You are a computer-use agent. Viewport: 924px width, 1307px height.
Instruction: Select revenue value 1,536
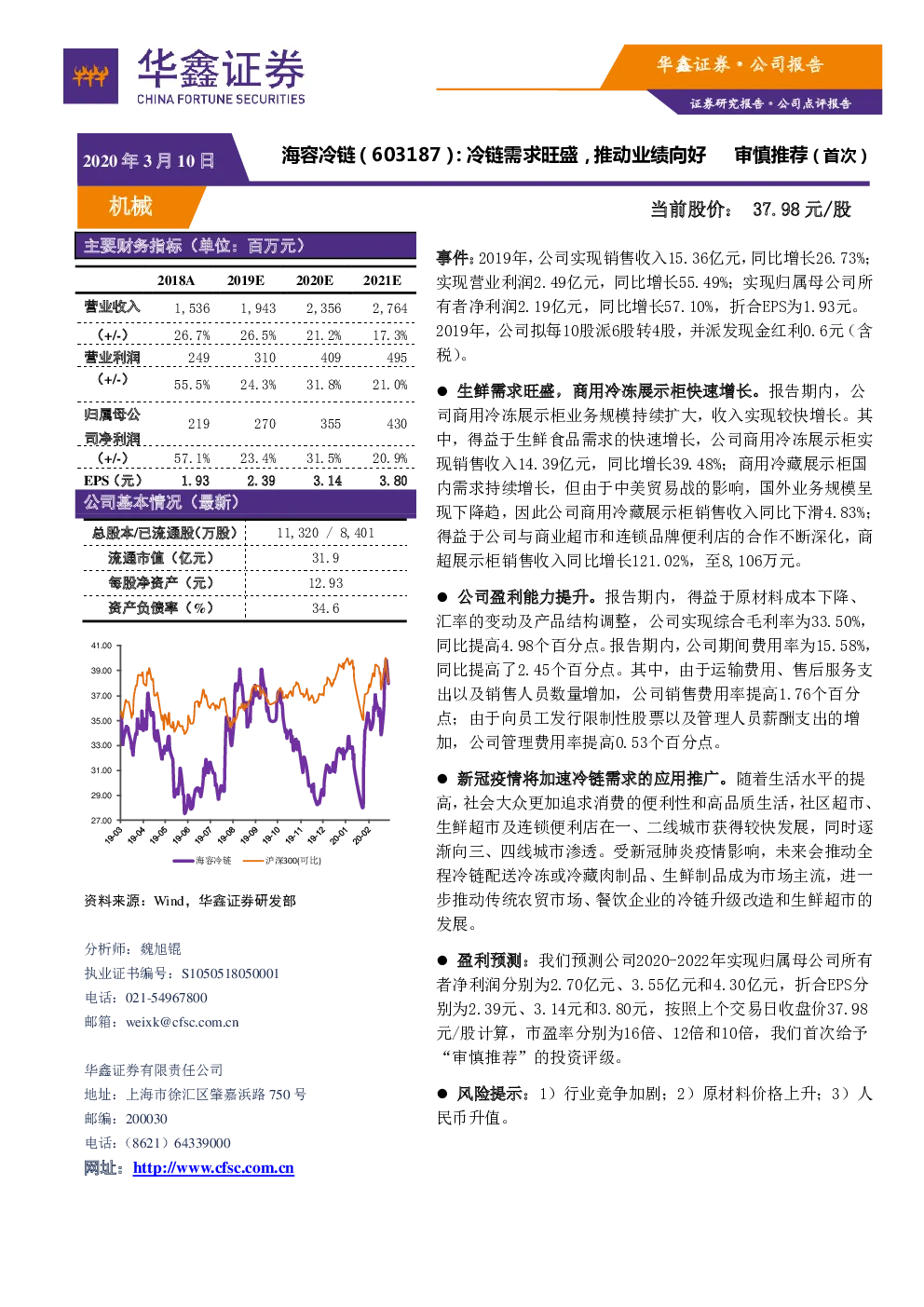(x=193, y=308)
